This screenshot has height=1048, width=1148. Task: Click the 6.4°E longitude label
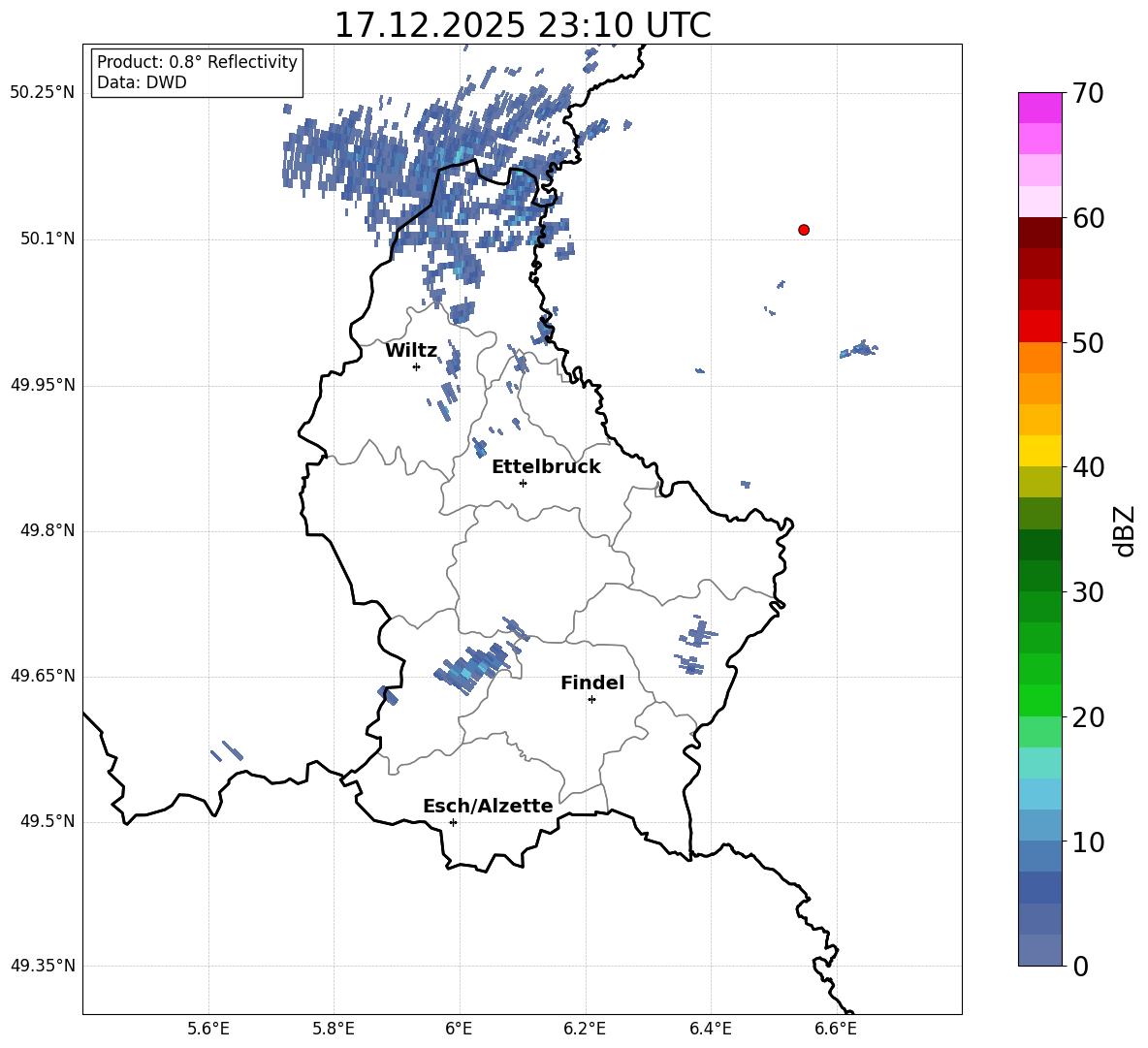click(710, 1029)
